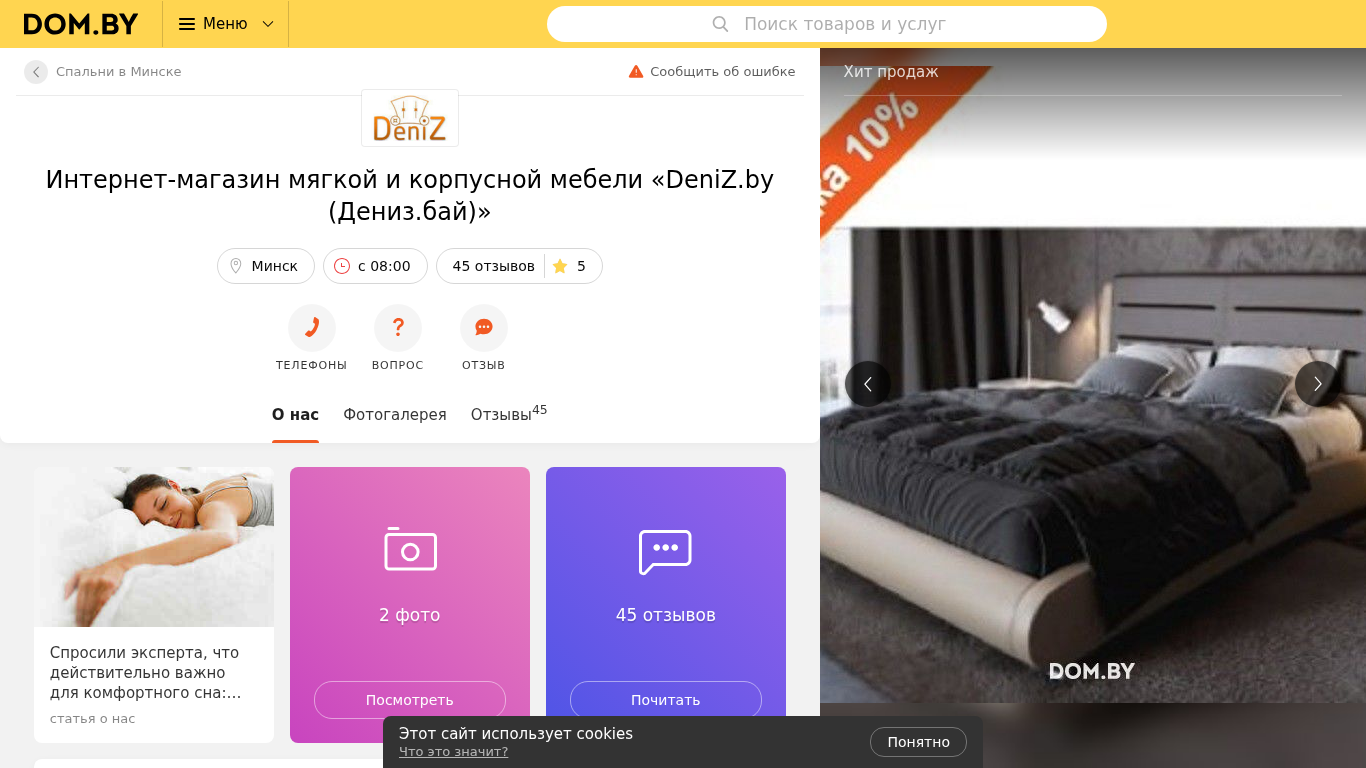Show next slide in Хит продаж carousel
Viewport: 1366px width, 768px height.
[x=1318, y=384]
